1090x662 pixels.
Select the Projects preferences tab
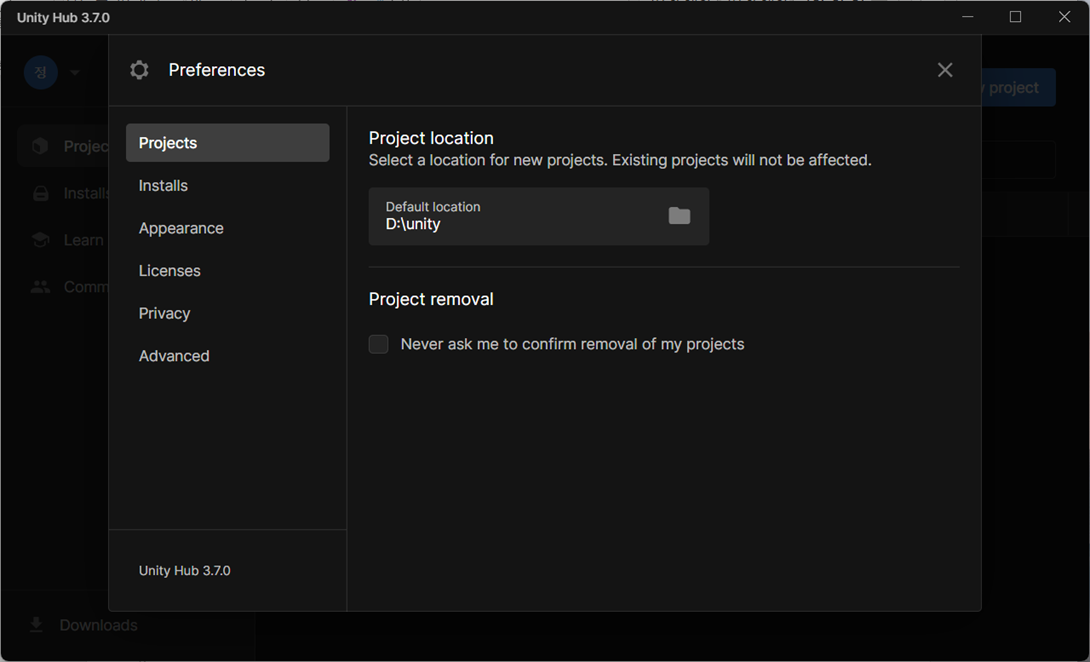click(227, 143)
